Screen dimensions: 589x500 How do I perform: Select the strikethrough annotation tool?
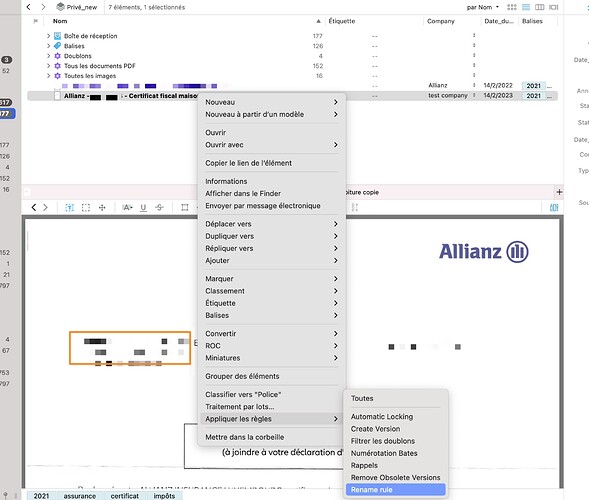pos(159,207)
